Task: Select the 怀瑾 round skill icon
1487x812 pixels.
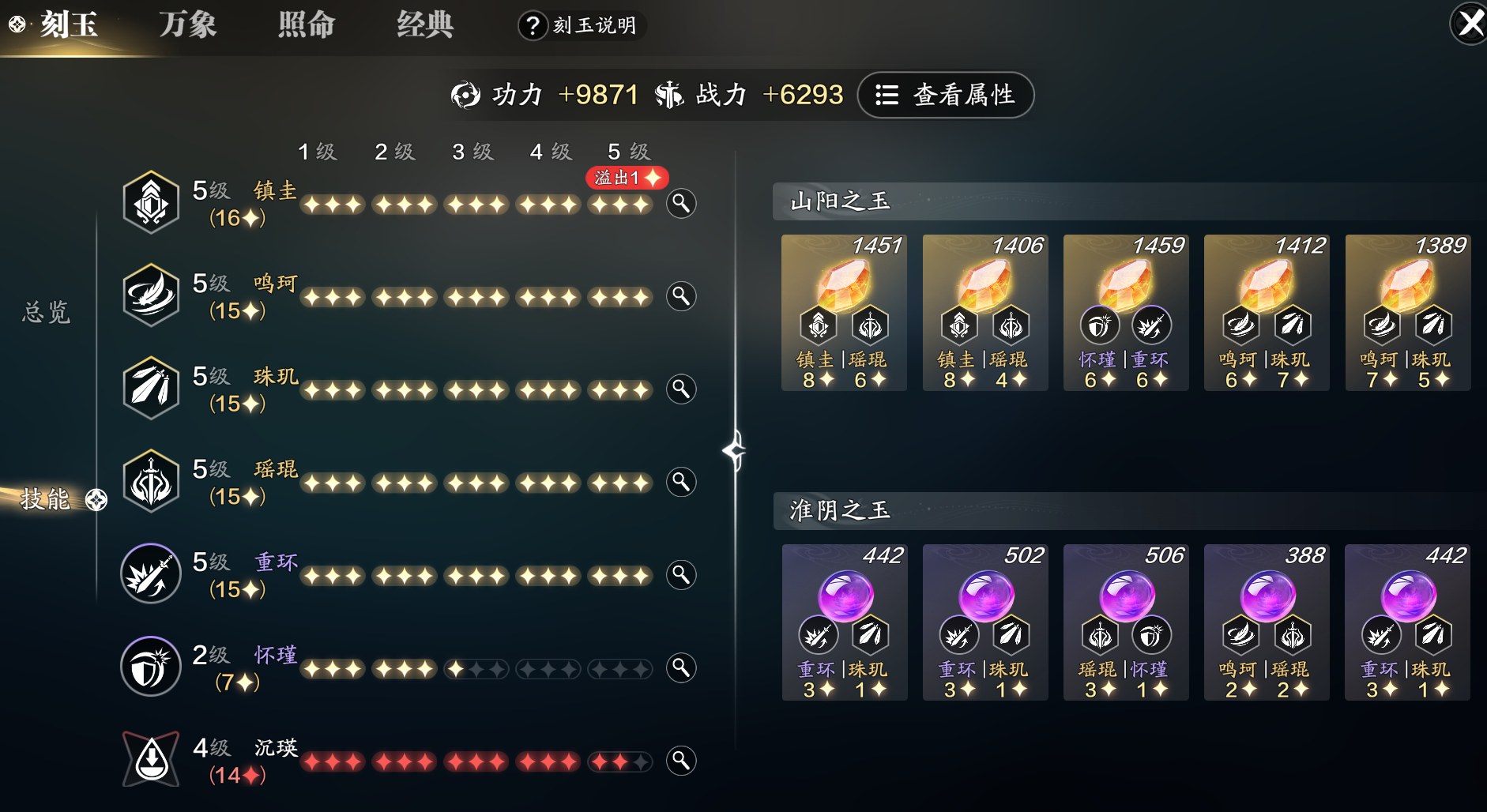Action: click(x=151, y=667)
